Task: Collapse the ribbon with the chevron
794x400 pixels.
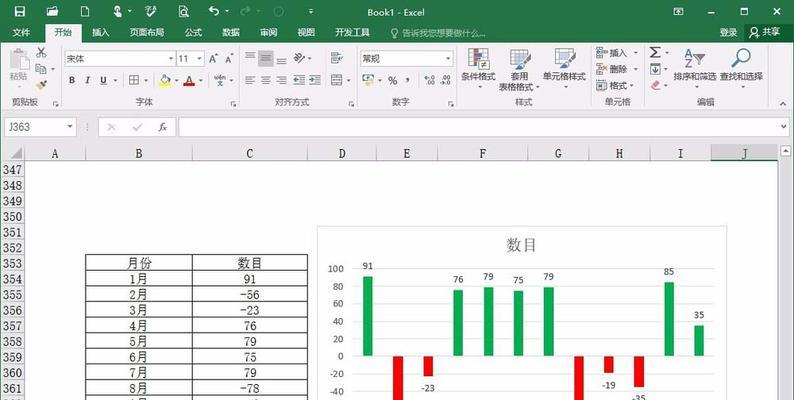Action: [783, 104]
